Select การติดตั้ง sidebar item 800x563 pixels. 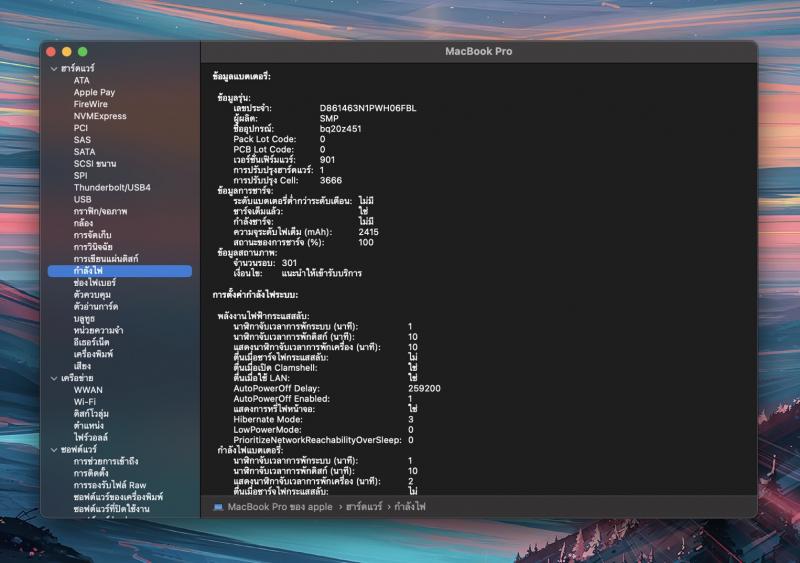coord(91,473)
